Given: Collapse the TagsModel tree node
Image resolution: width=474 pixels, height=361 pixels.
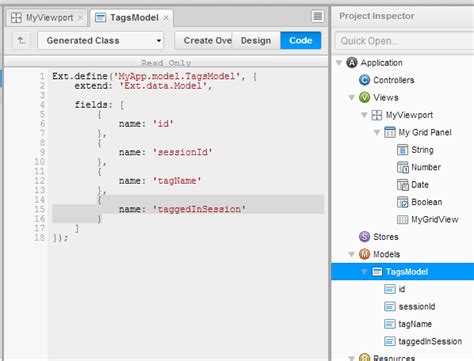Looking at the screenshot, I should coord(364,272).
